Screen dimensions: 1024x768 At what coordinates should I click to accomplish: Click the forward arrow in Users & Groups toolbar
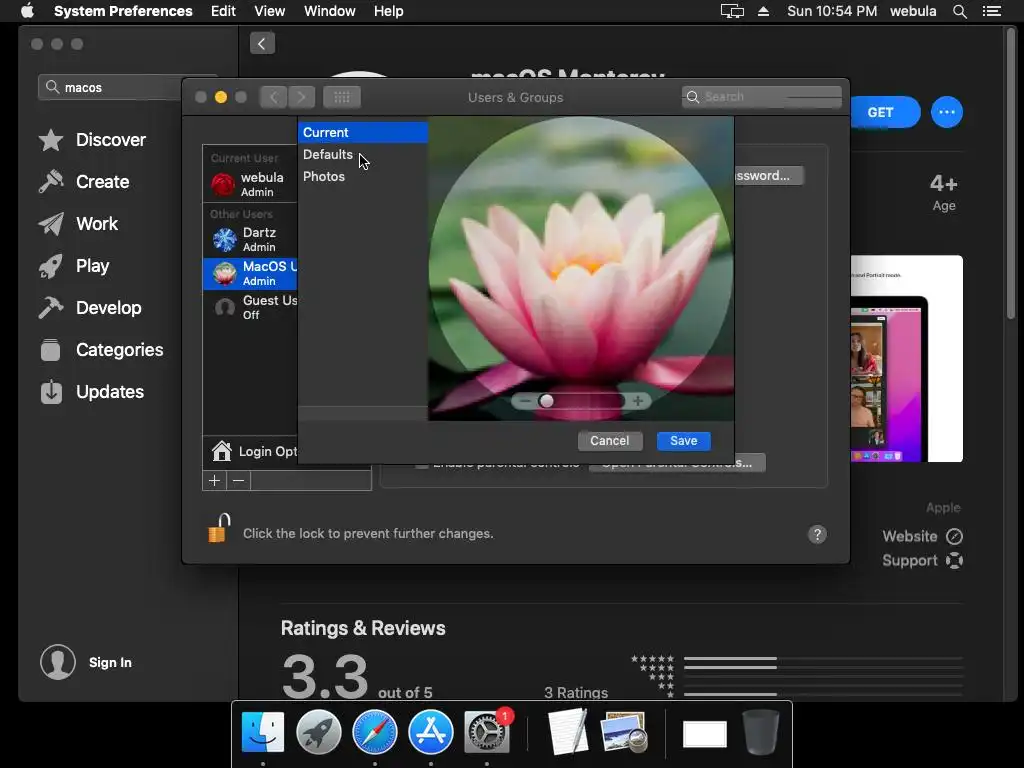click(x=301, y=97)
